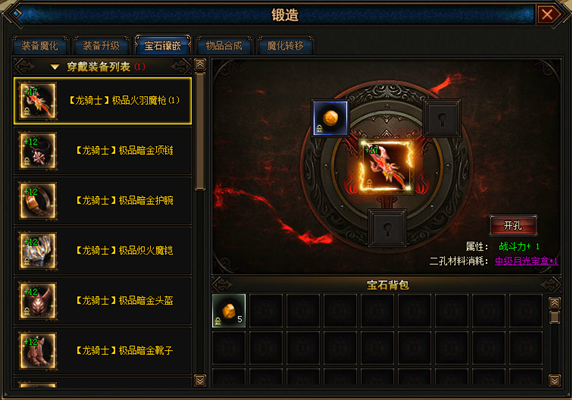
Task: Click the 极品暗金靴子 boots icon
Action: point(38,350)
